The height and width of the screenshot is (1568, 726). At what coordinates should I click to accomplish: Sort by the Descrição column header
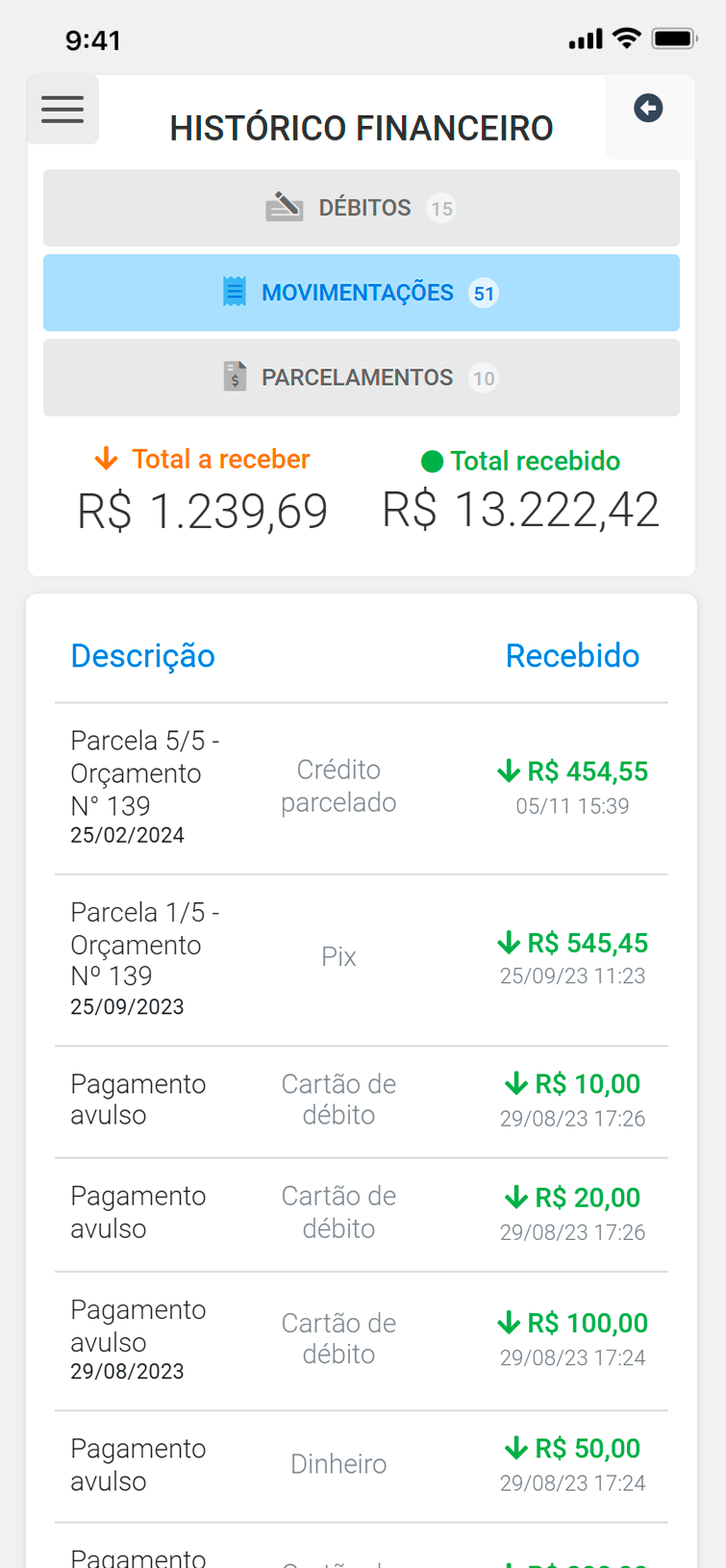point(142,656)
